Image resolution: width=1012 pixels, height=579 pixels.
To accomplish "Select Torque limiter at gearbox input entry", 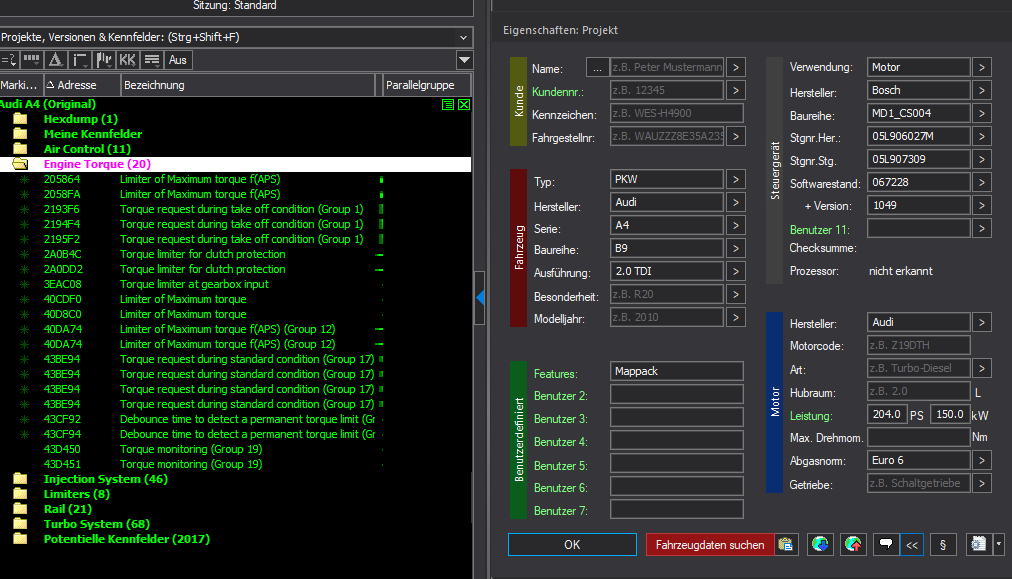I will 194,284.
